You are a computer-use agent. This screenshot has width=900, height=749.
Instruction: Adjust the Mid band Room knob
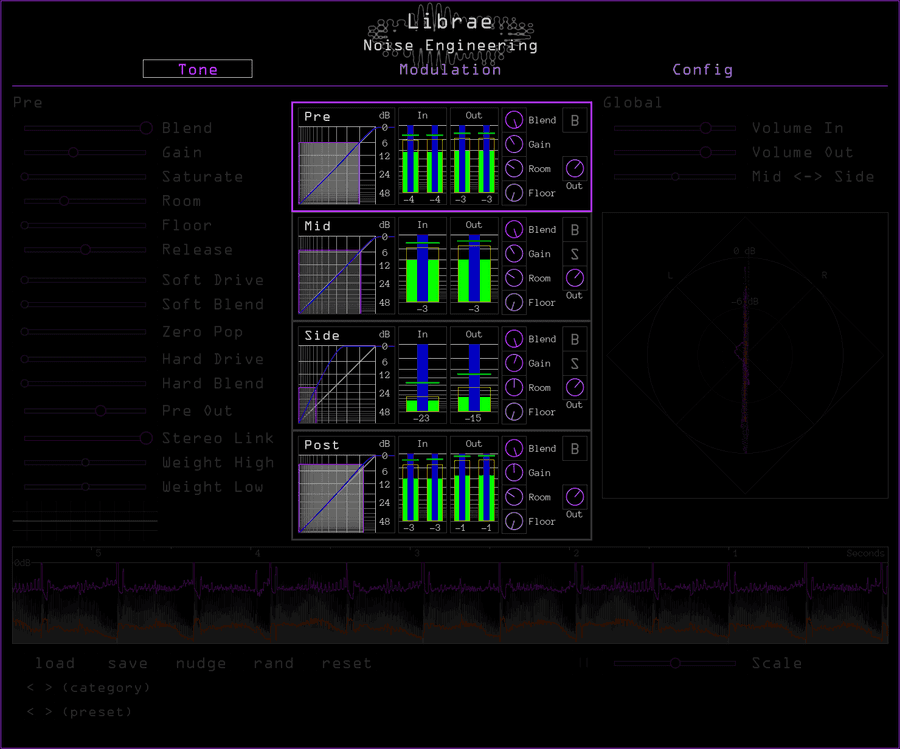514,278
